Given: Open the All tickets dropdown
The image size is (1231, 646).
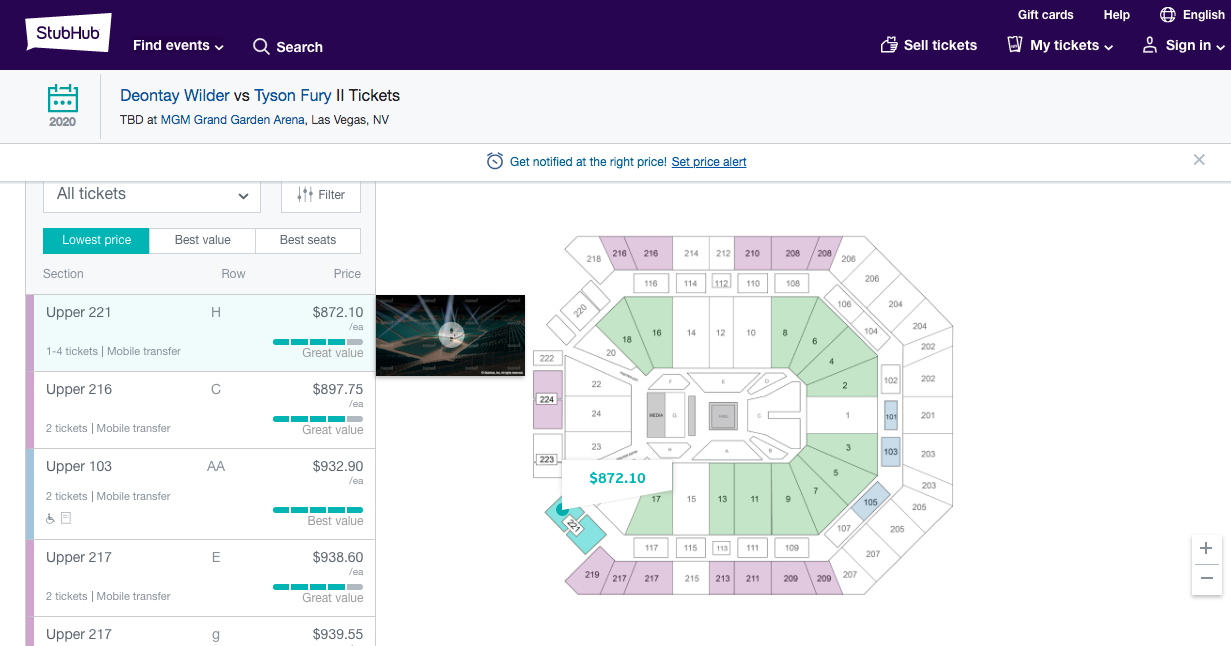Looking at the screenshot, I should (152, 194).
